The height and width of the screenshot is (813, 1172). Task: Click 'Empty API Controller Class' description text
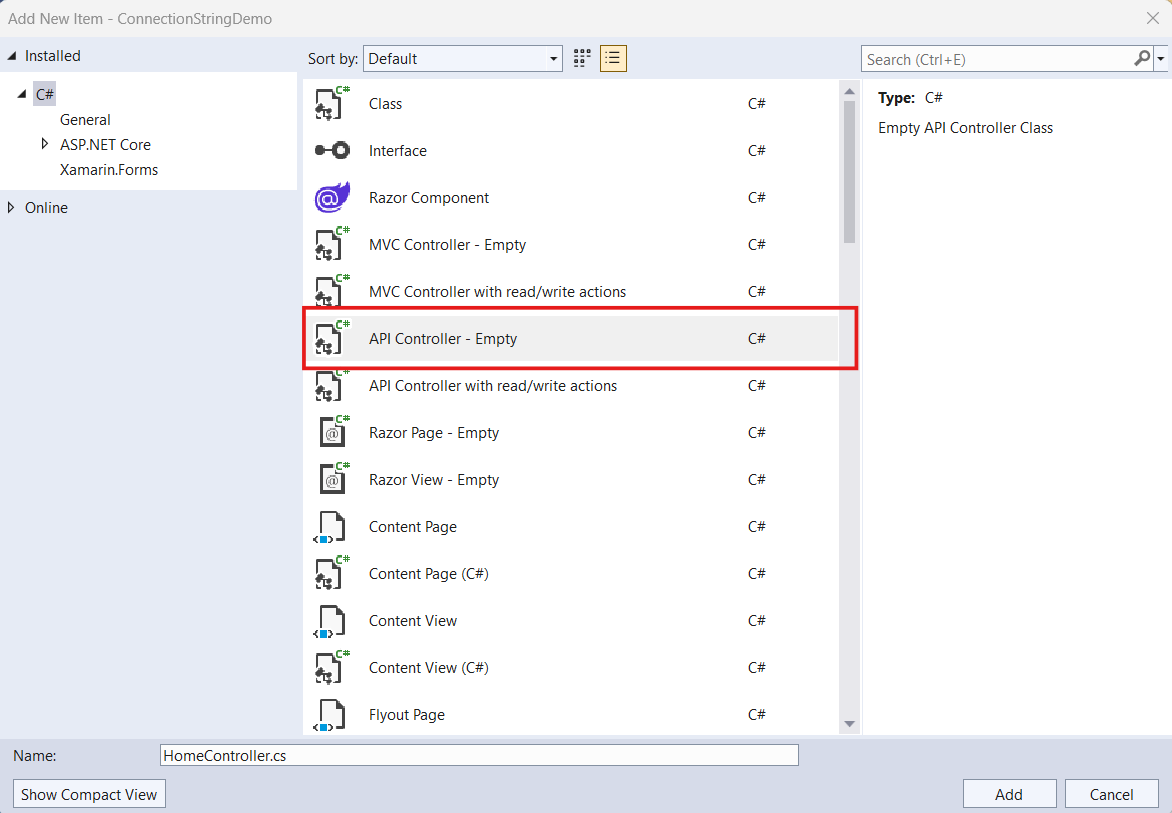965,128
